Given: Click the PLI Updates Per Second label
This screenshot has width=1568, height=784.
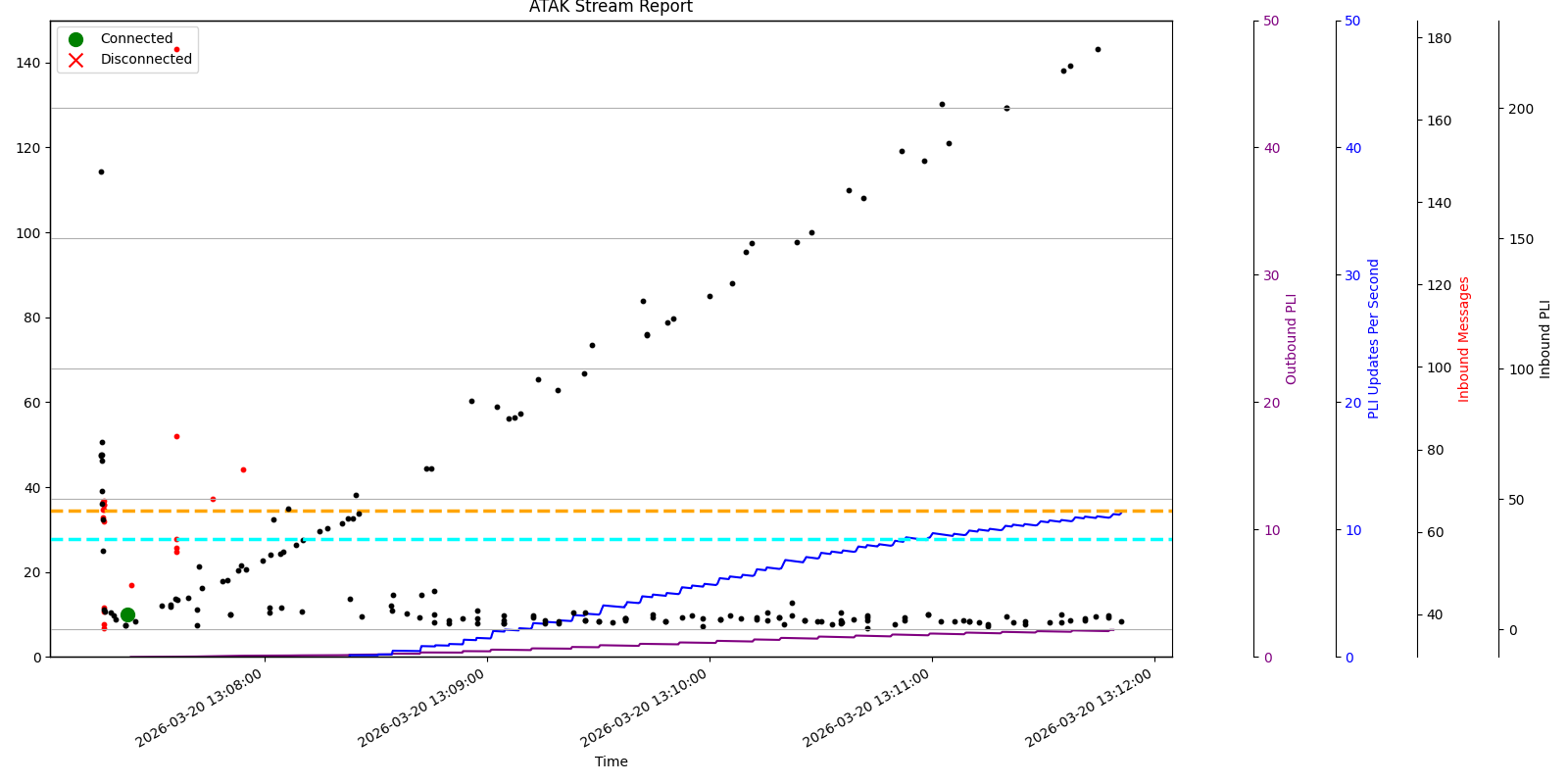Looking at the screenshot, I should (x=1374, y=339).
